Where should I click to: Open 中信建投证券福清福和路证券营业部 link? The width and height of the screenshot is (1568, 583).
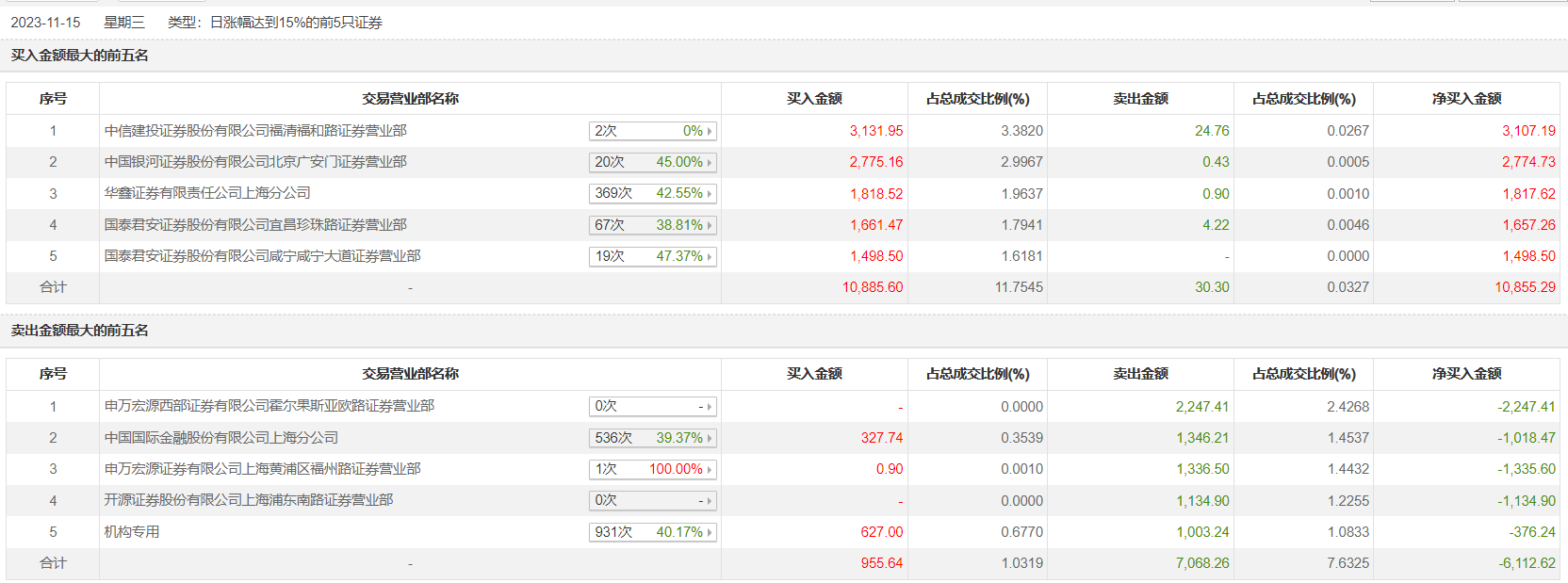coord(255,131)
